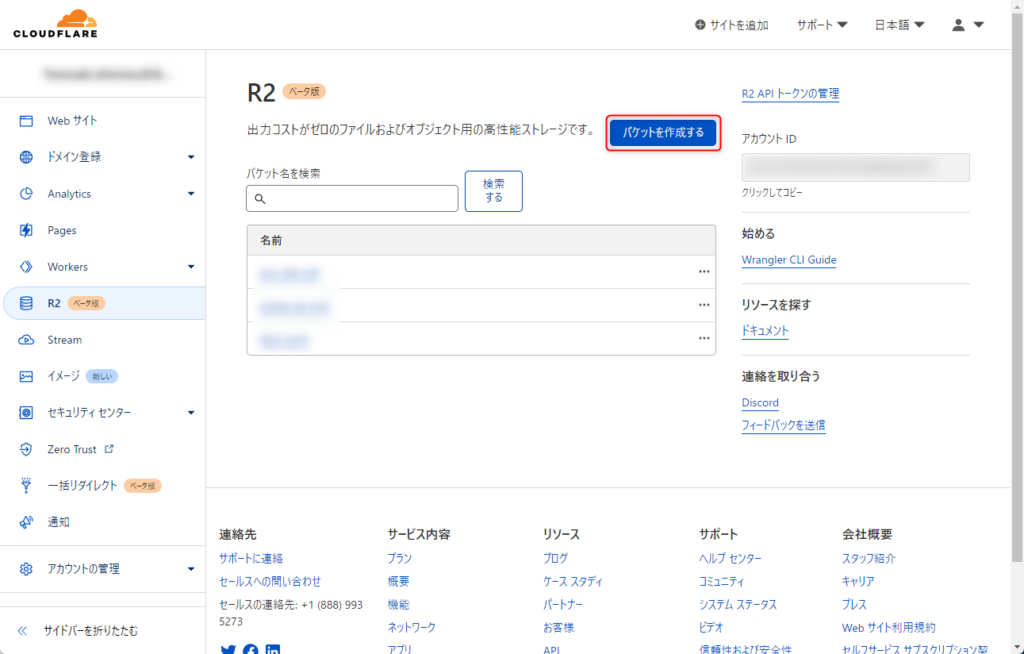Open 一括リダイレクト from the sidebar

(82, 485)
